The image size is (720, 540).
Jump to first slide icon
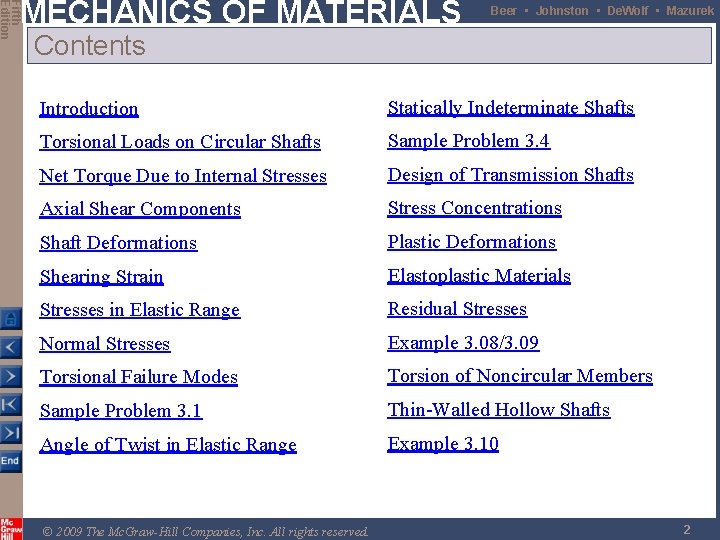(x=11, y=405)
